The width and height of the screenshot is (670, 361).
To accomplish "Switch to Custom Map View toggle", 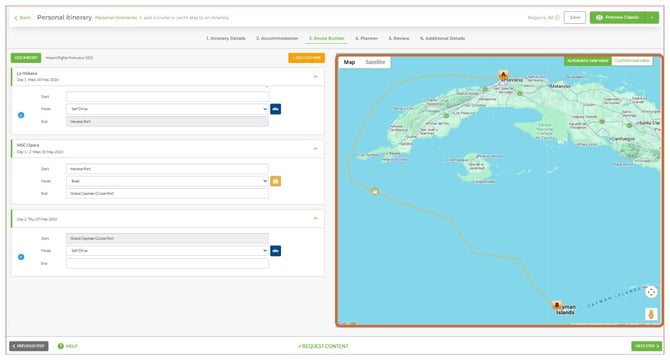I will click(x=632, y=61).
